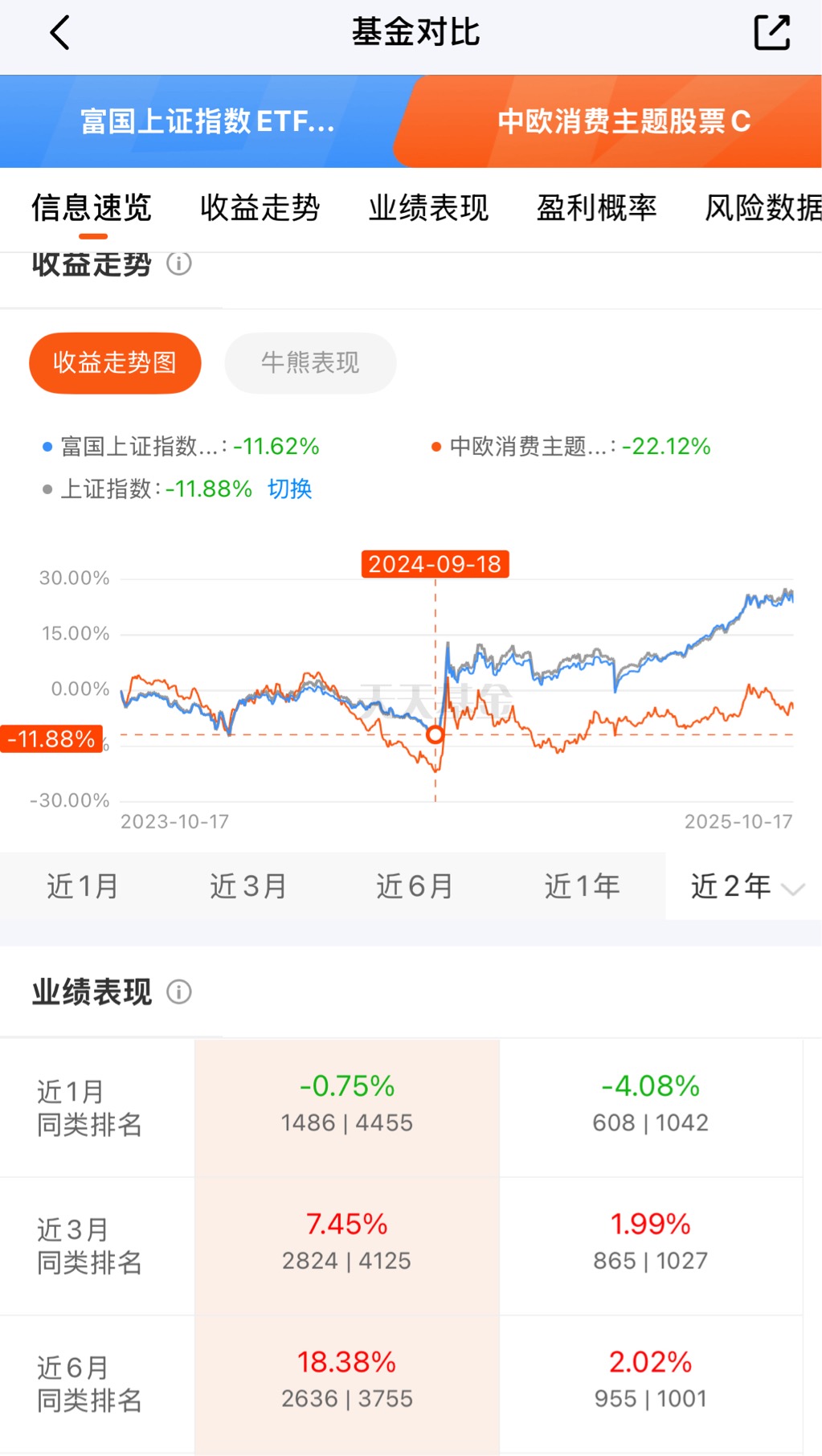This screenshot has height=1456, width=822.
Task: Tap gray dot legend for 上证指数
Action: pyautogui.click(x=47, y=489)
